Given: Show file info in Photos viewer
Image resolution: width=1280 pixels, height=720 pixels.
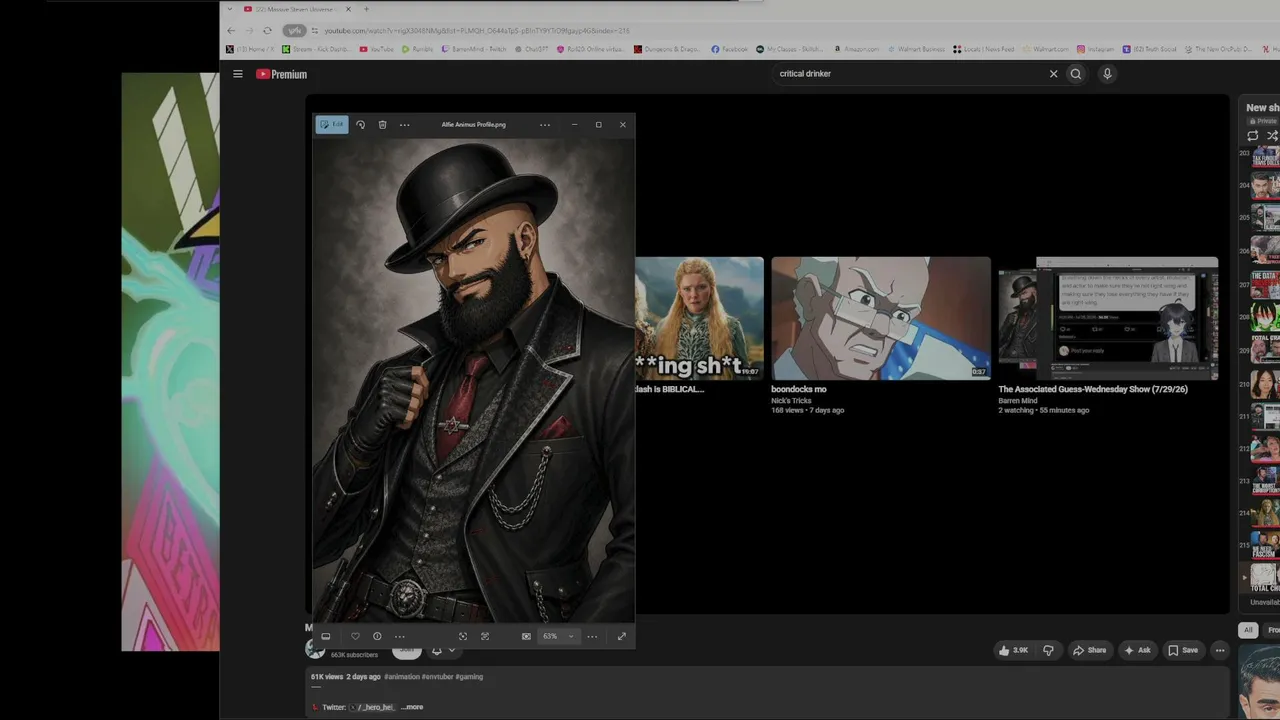Looking at the screenshot, I should 377,636.
